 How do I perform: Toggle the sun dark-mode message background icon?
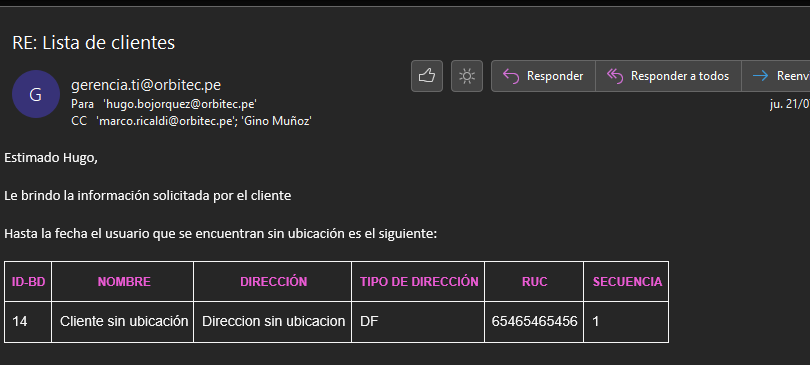click(x=467, y=76)
